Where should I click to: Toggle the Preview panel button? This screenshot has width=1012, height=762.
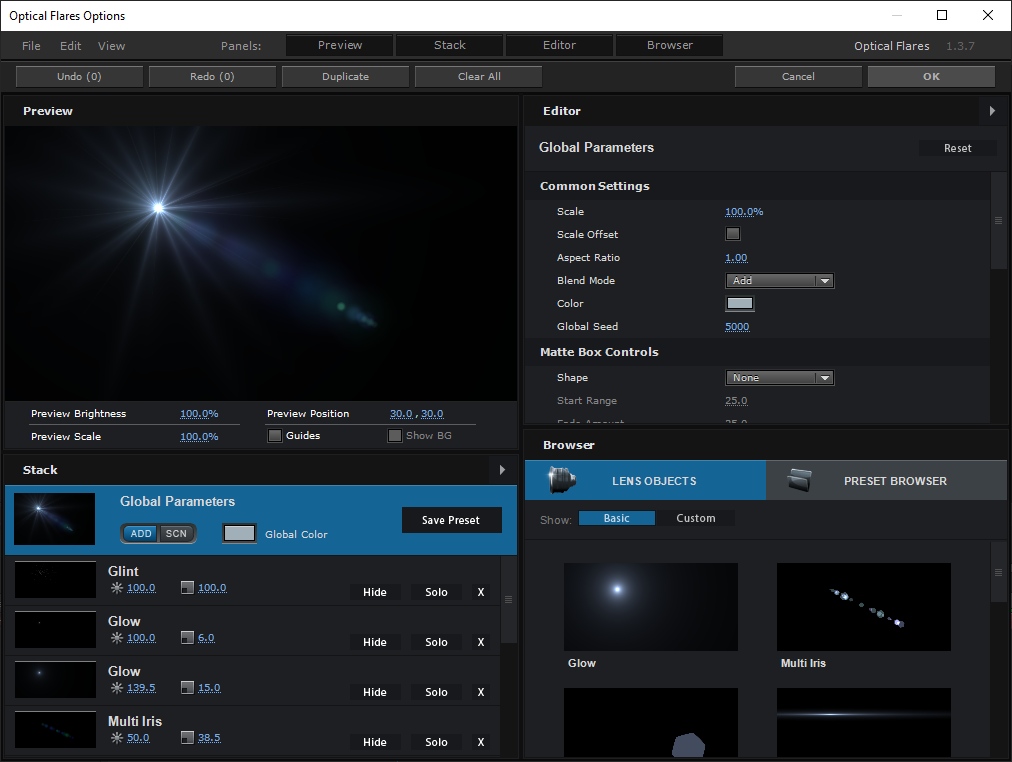339,45
